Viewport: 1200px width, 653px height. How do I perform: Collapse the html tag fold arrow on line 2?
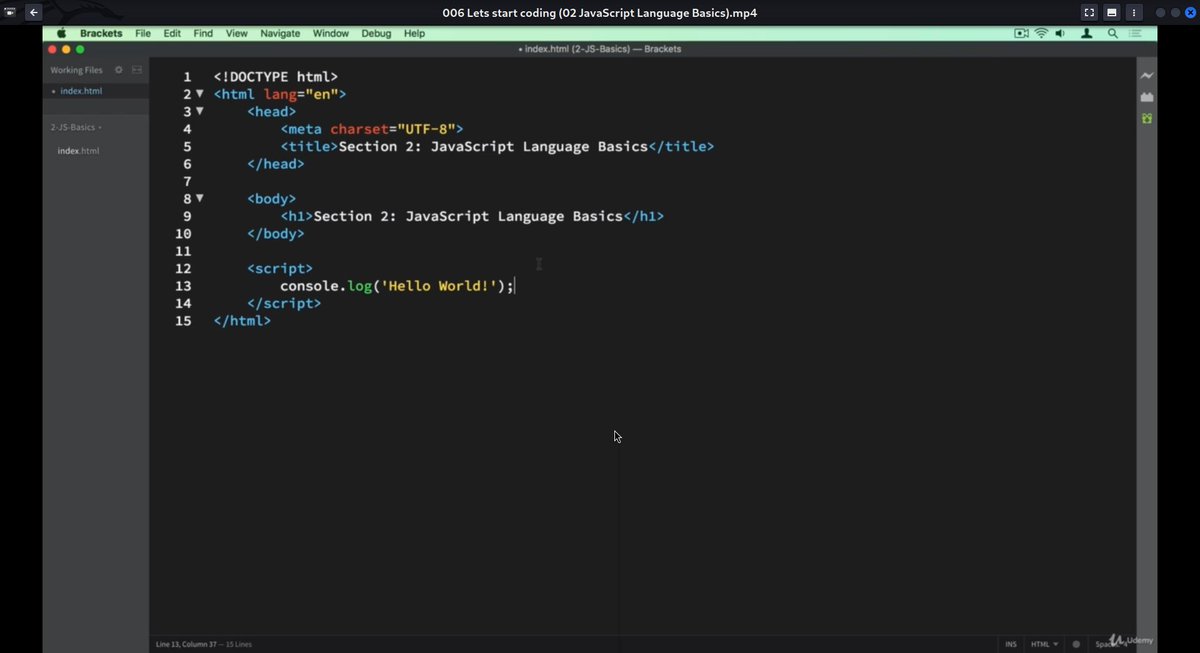click(x=200, y=93)
